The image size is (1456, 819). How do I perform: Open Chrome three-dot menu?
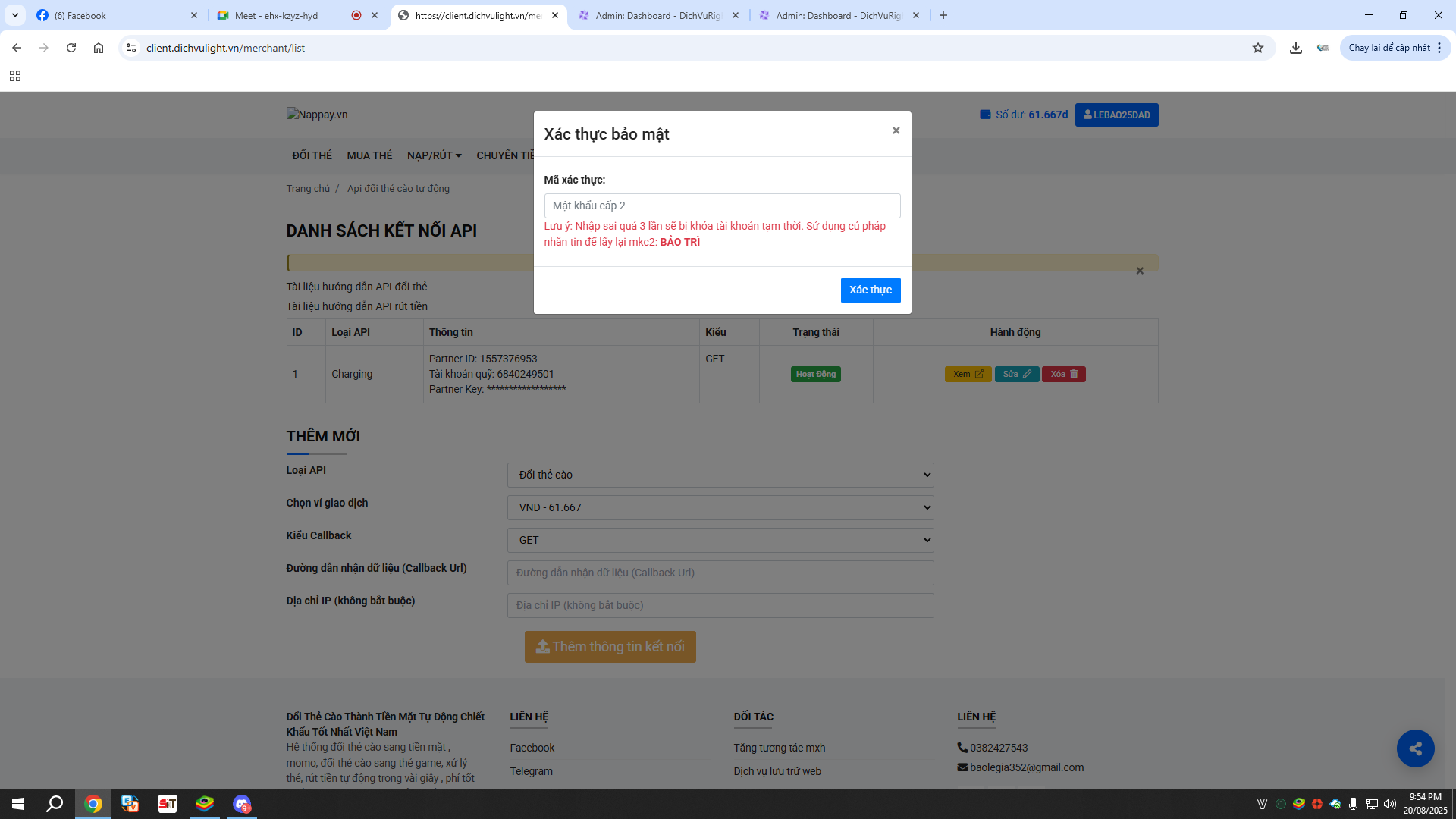(x=1439, y=48)
